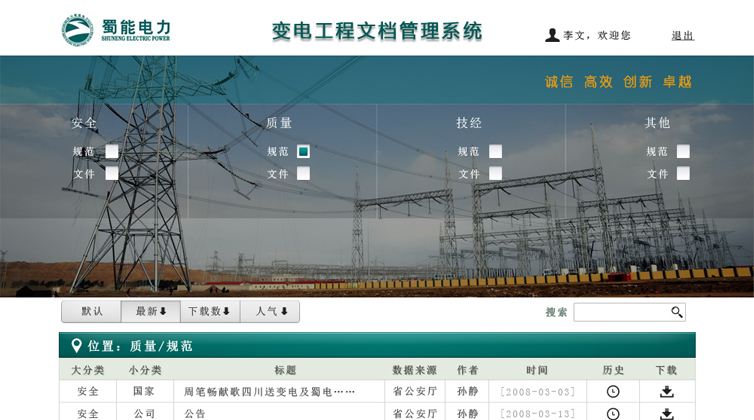Open the title 周笔畅献歌四川送变电及蜀电
This screenshot has width=754, height=420.
pyautogui.click(x=269, y=392)
